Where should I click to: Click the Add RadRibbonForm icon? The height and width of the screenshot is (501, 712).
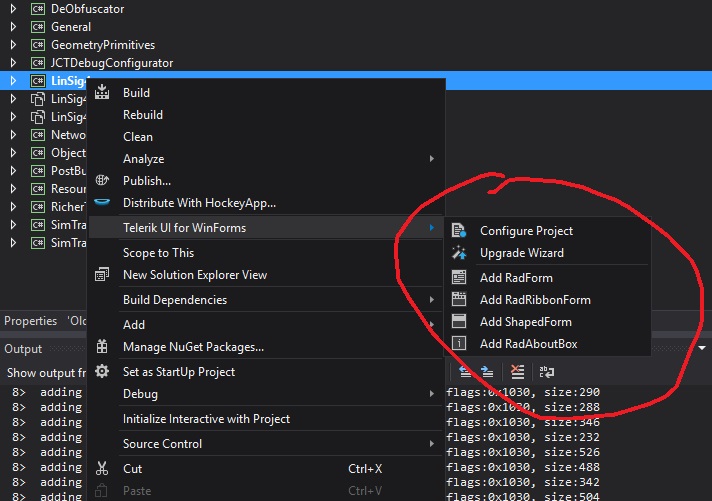point(459,300)
